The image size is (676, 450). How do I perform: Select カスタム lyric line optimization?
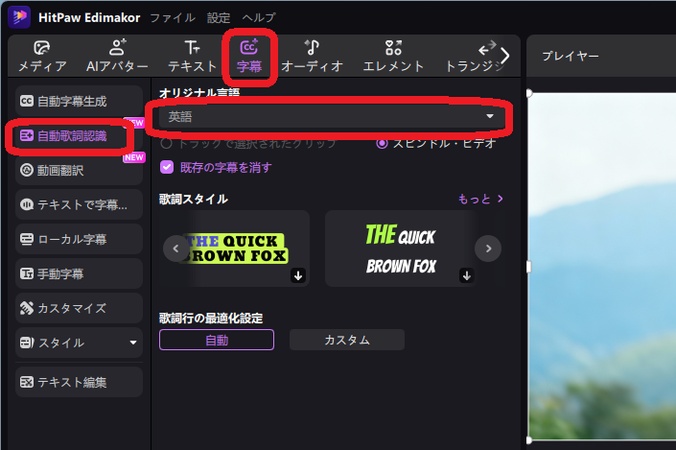pyautogui.click(x=347, y=340)
